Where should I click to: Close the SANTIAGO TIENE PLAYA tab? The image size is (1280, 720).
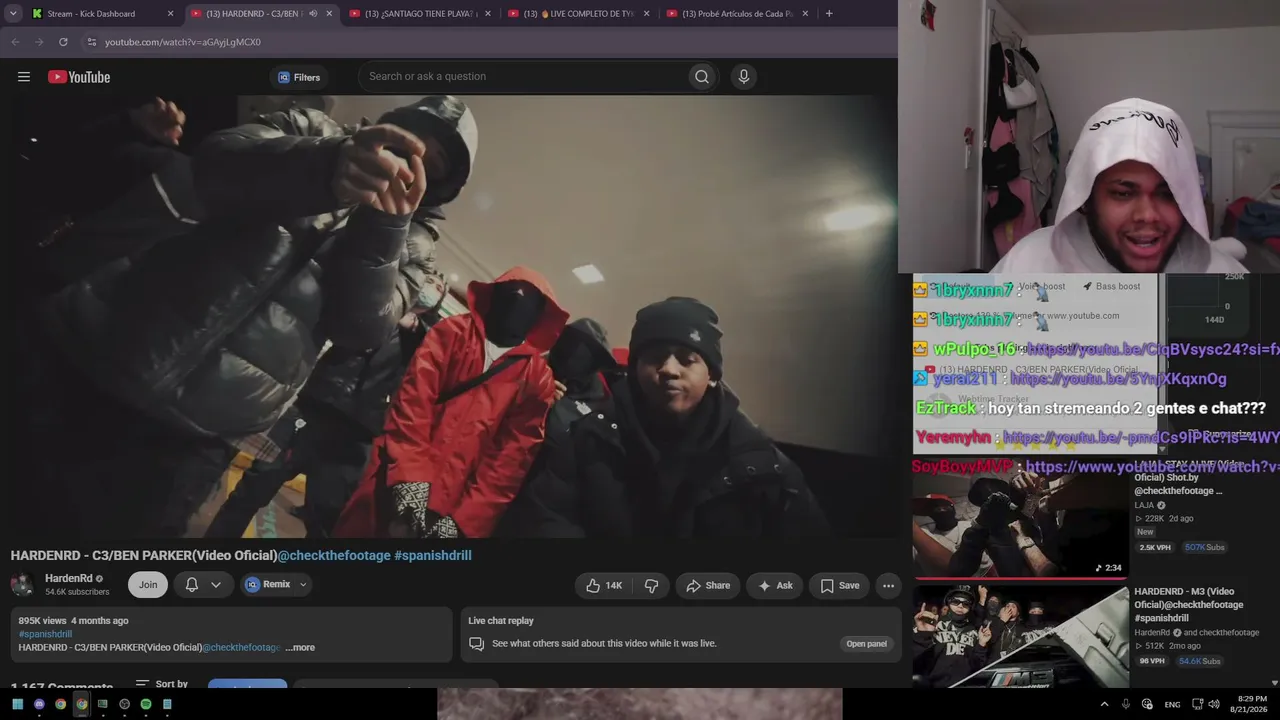coord(488,14)
